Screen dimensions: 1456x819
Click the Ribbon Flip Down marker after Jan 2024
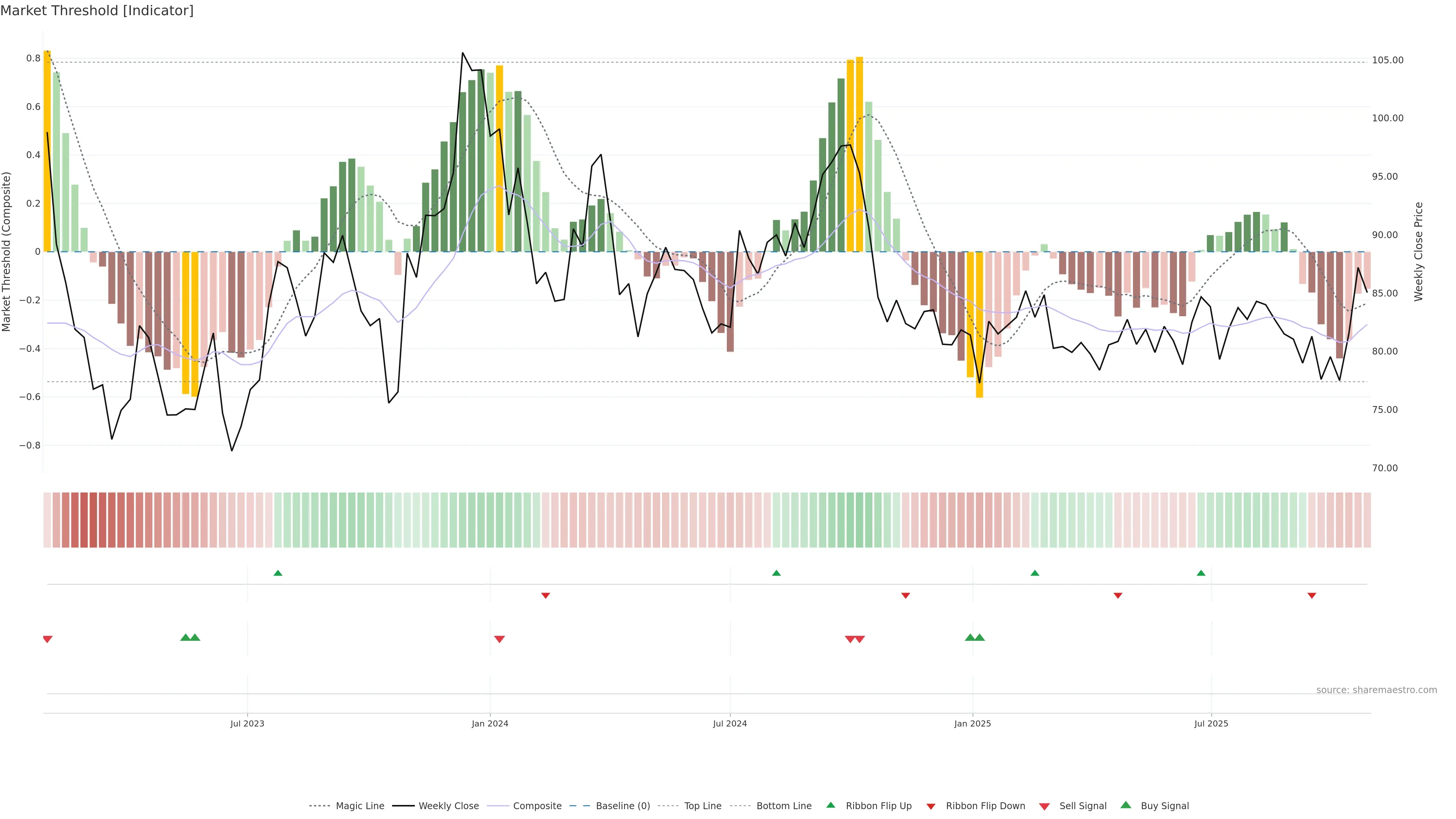[546, 596]
